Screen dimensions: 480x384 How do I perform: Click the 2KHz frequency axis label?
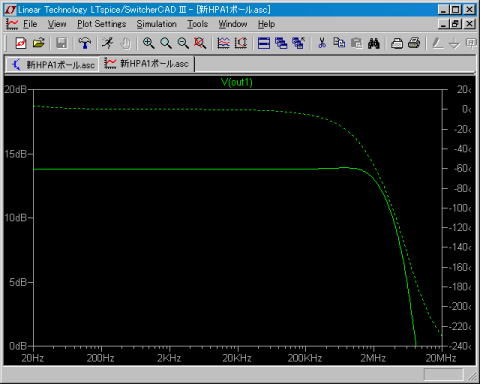click(x=169, y=358)
